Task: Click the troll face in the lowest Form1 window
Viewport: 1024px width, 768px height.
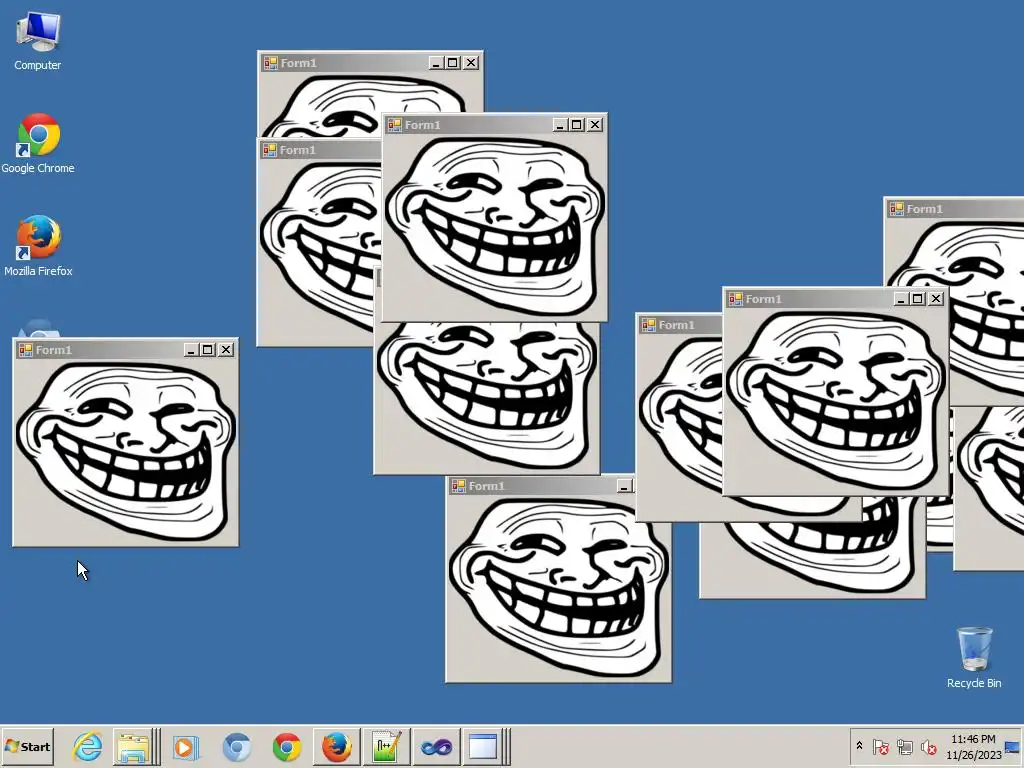Action: pos(559,588)
